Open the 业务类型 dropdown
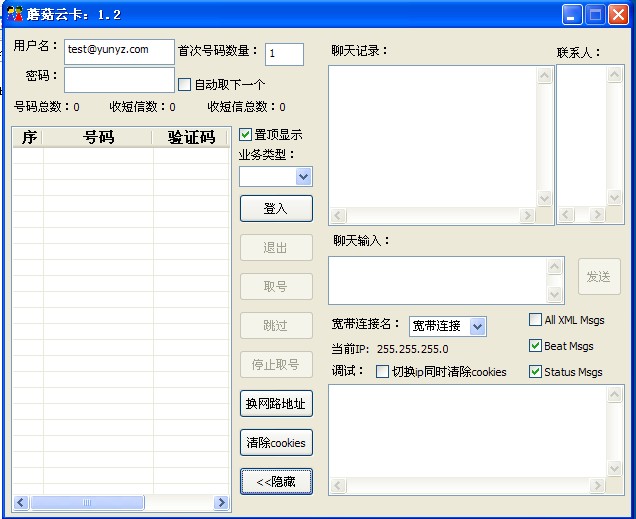Viewport: 636px width, 519px height. (303, 177)
